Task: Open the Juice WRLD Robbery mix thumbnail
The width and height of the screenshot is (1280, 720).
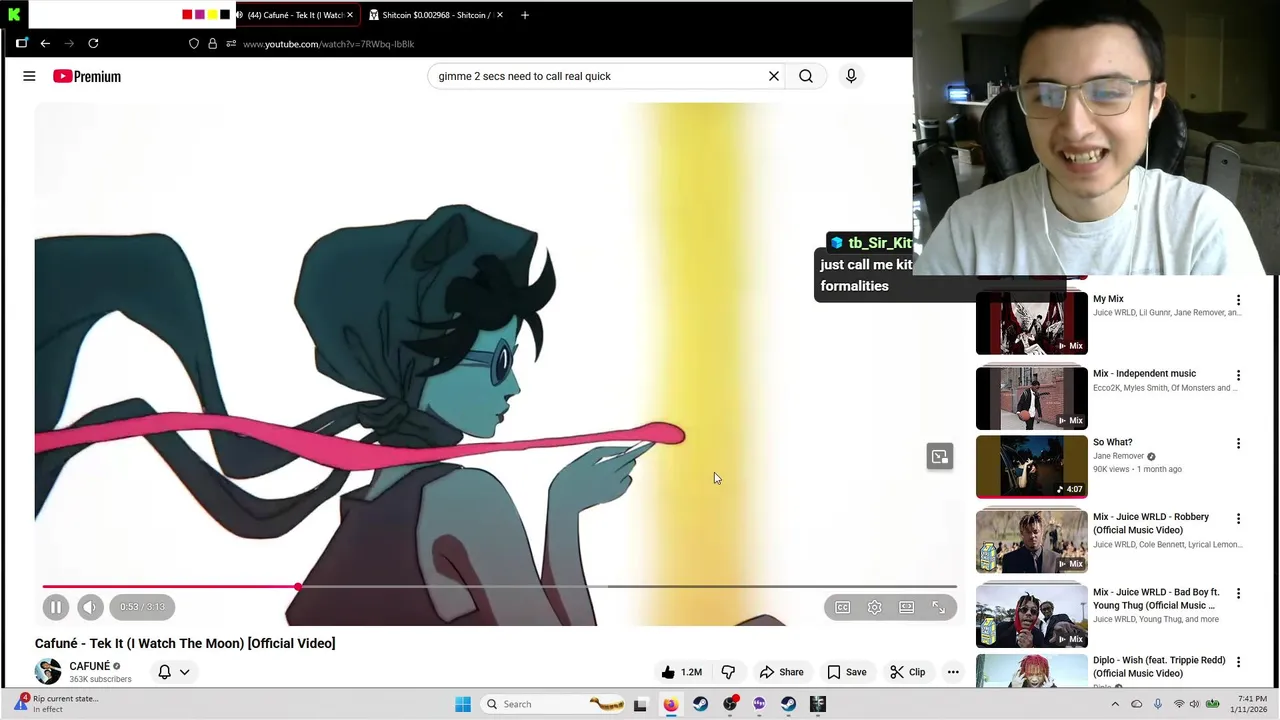Action: point(1031,541)
